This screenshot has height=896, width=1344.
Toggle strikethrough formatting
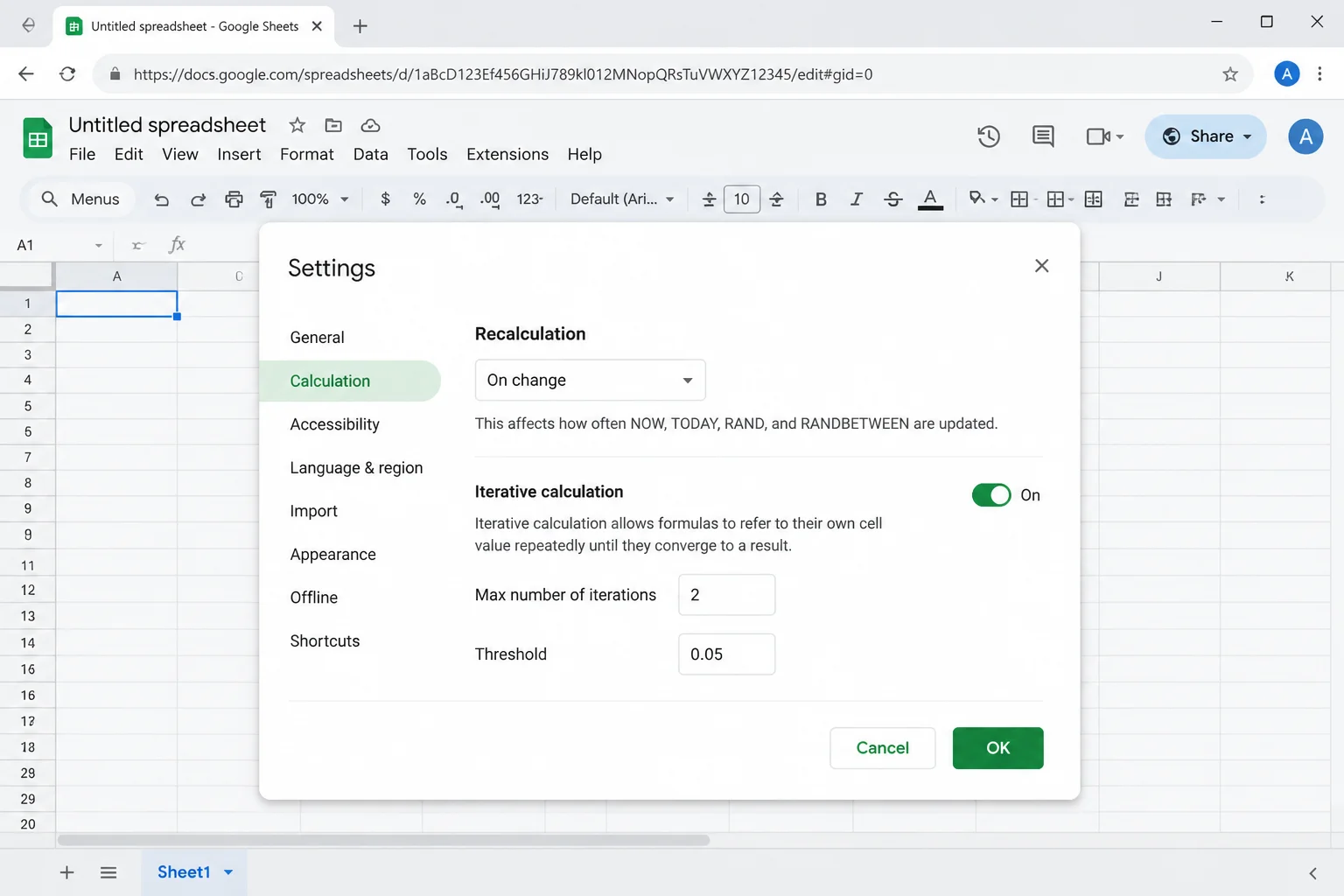pyautogui.click(x=892, y=199)
